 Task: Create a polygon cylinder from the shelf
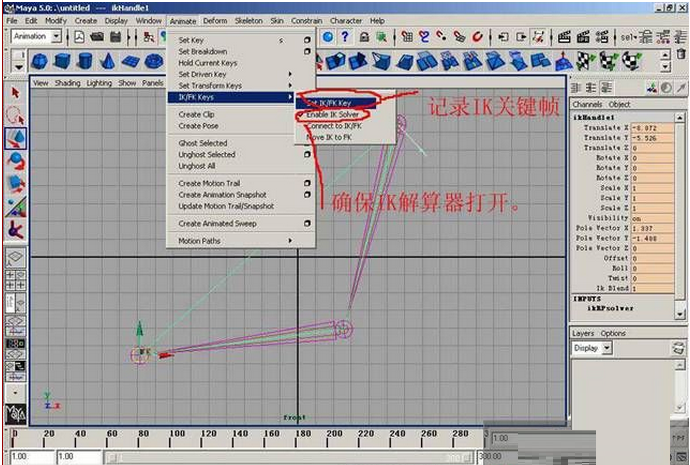[85, 61]
